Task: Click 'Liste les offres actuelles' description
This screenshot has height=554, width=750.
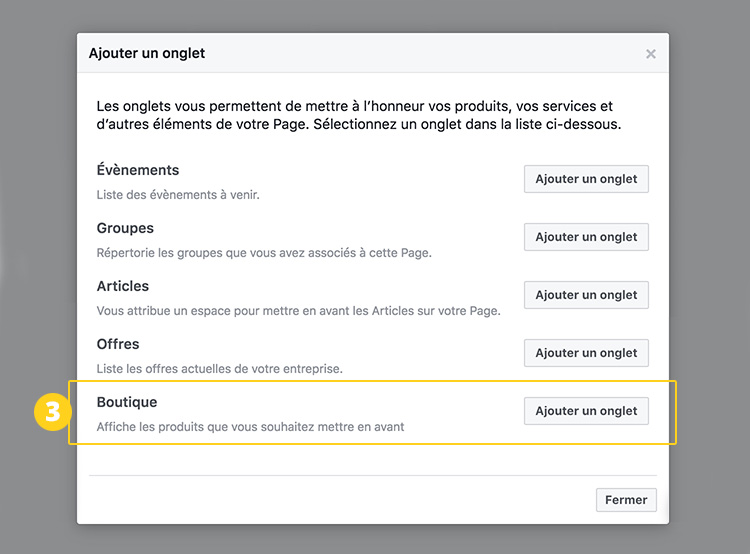Action: coord(219,369)
